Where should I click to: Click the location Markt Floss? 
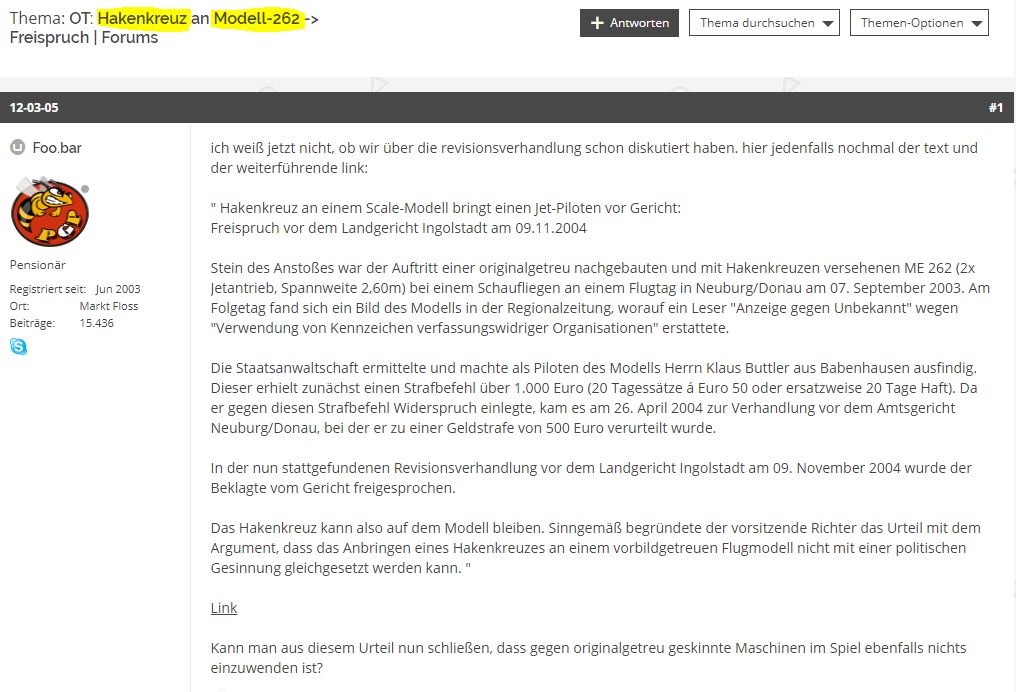[109, 306]
